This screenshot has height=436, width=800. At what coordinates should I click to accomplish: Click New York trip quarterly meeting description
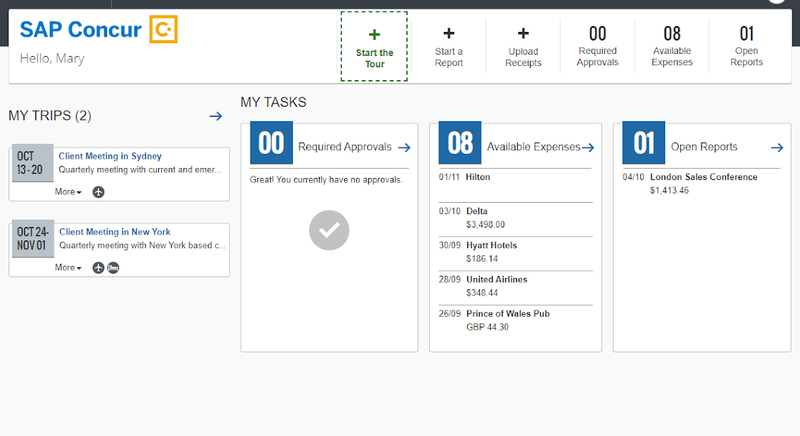tap(142, 245)
